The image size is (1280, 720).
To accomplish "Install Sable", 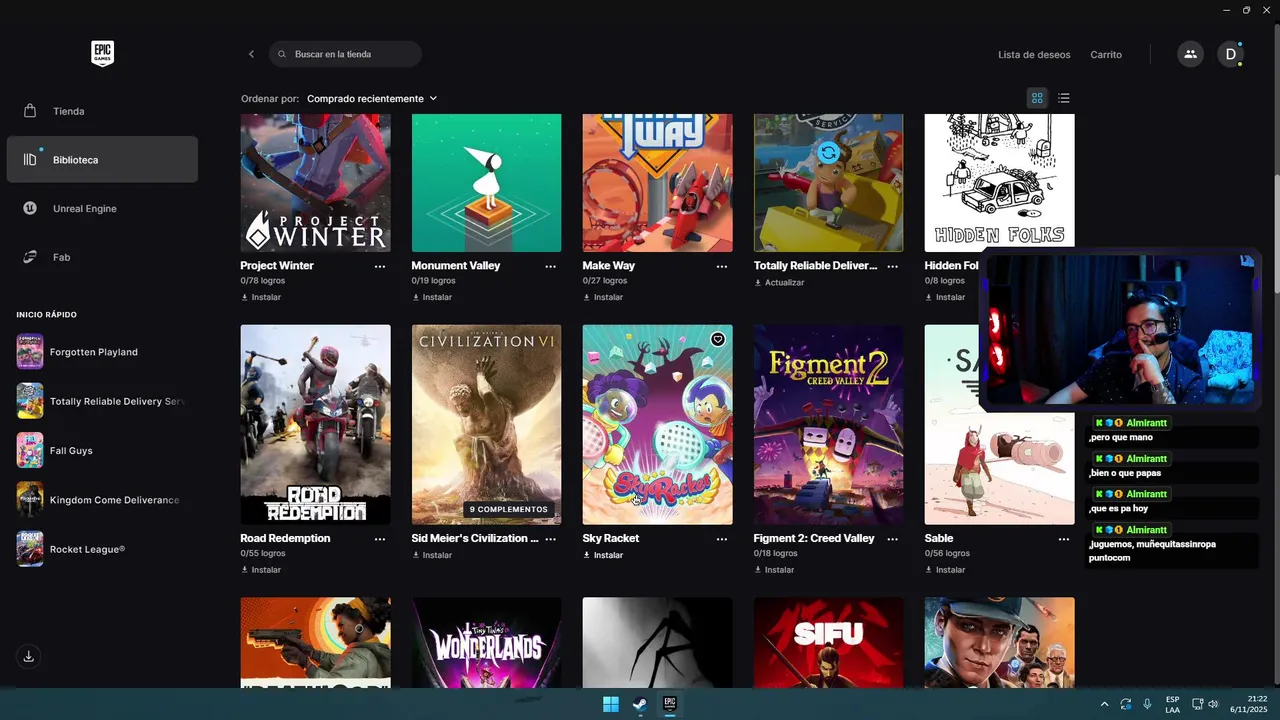I will click(x=945, y=570).
